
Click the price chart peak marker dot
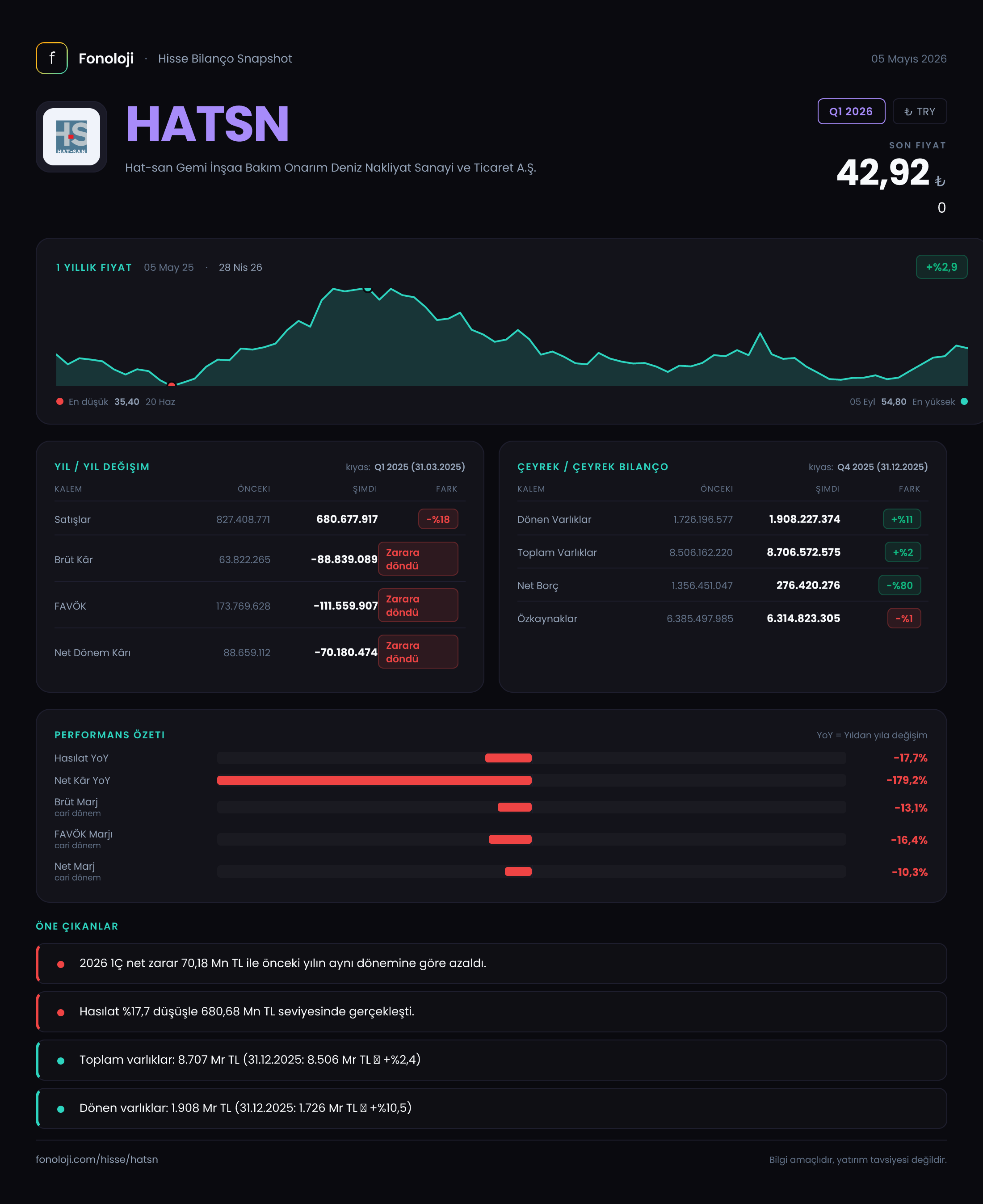[367, 289]
